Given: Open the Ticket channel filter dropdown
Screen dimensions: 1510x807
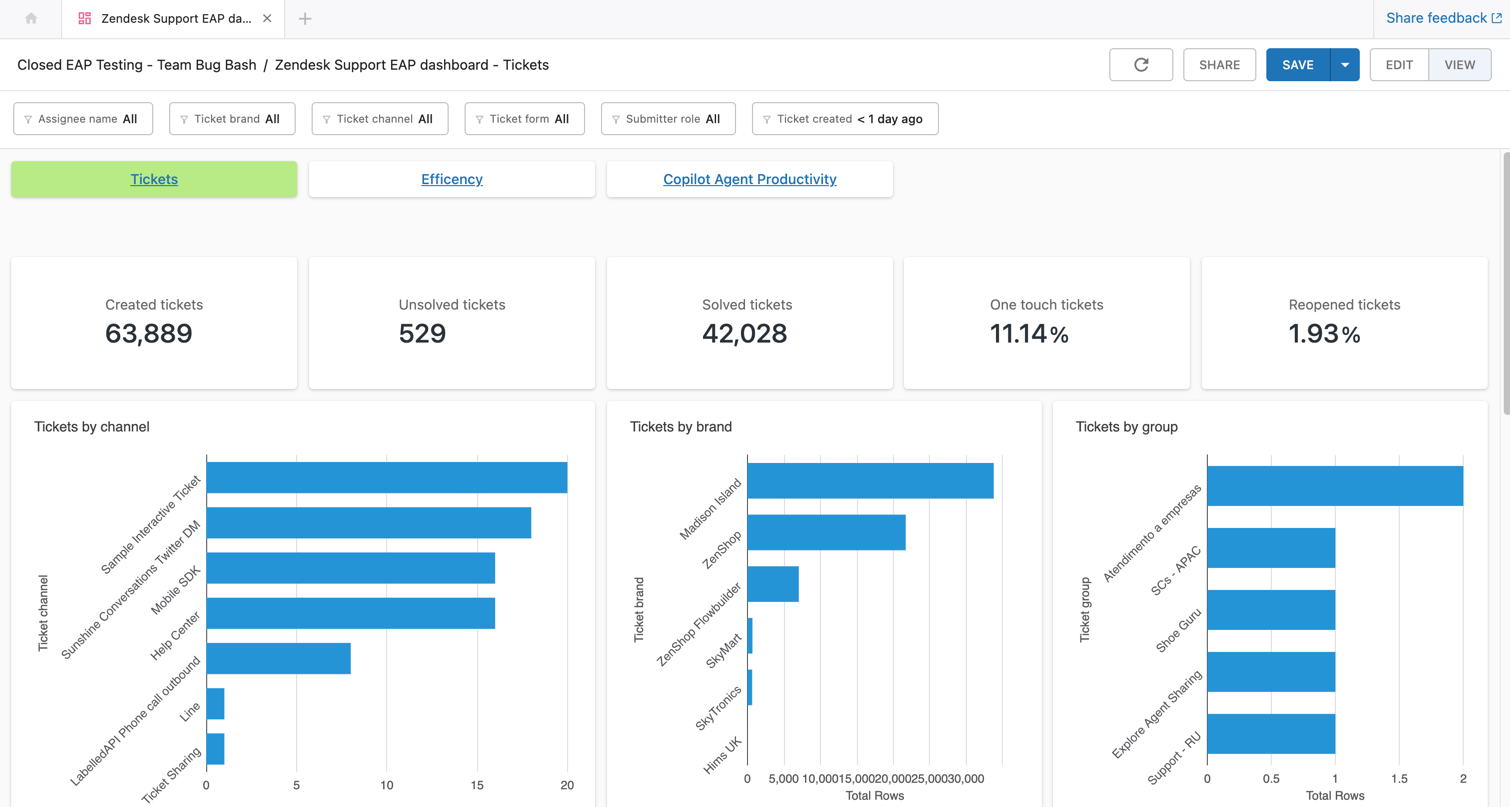Looking at the screenshot, I should tap(380, 119).
